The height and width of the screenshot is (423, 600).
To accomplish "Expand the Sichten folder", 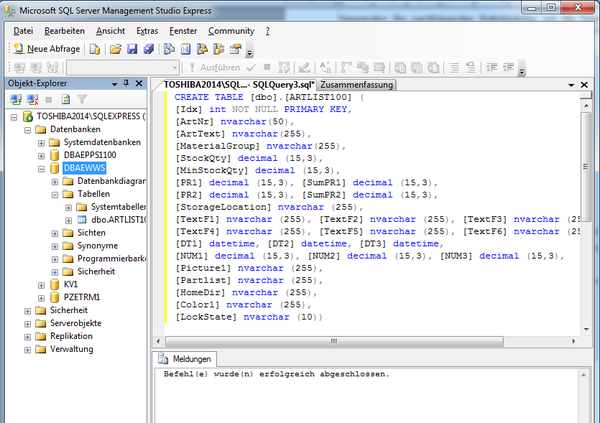I will click(x=55, y=234).
